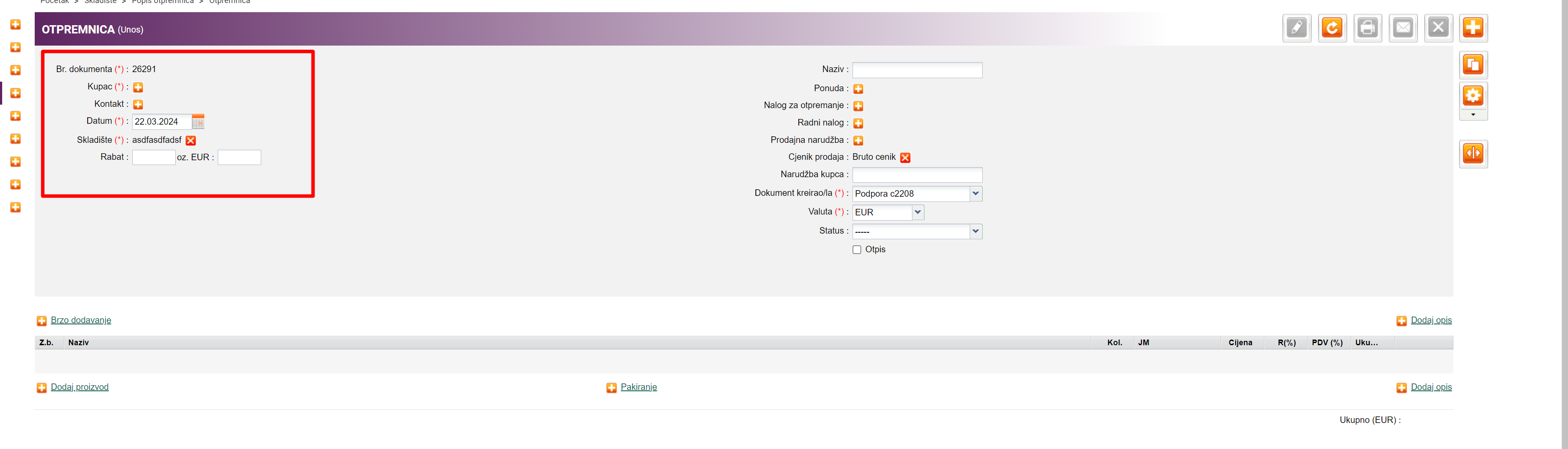
Task: Click the document number 26291
Action: click(x=144, y=69)
